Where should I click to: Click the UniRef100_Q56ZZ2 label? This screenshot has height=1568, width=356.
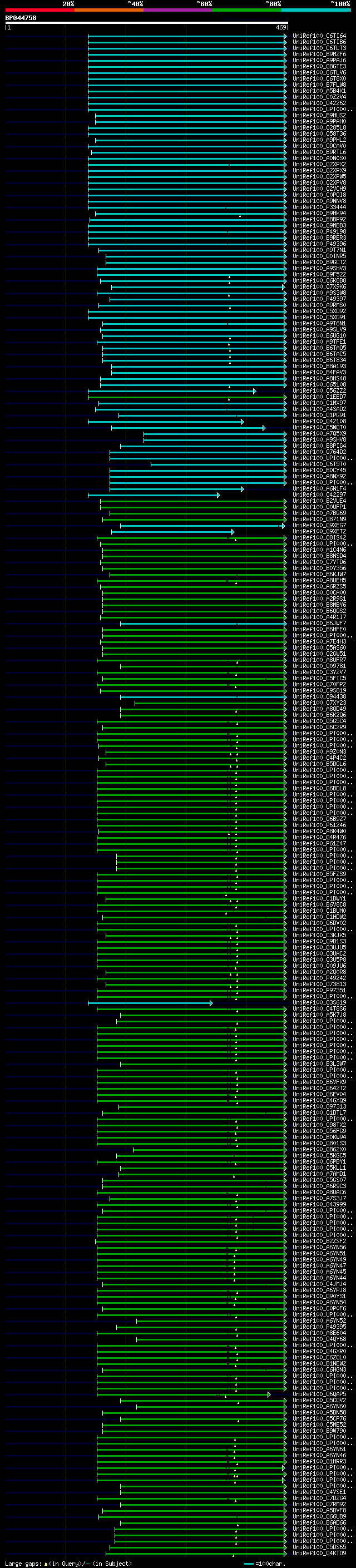tap(319, 391)
